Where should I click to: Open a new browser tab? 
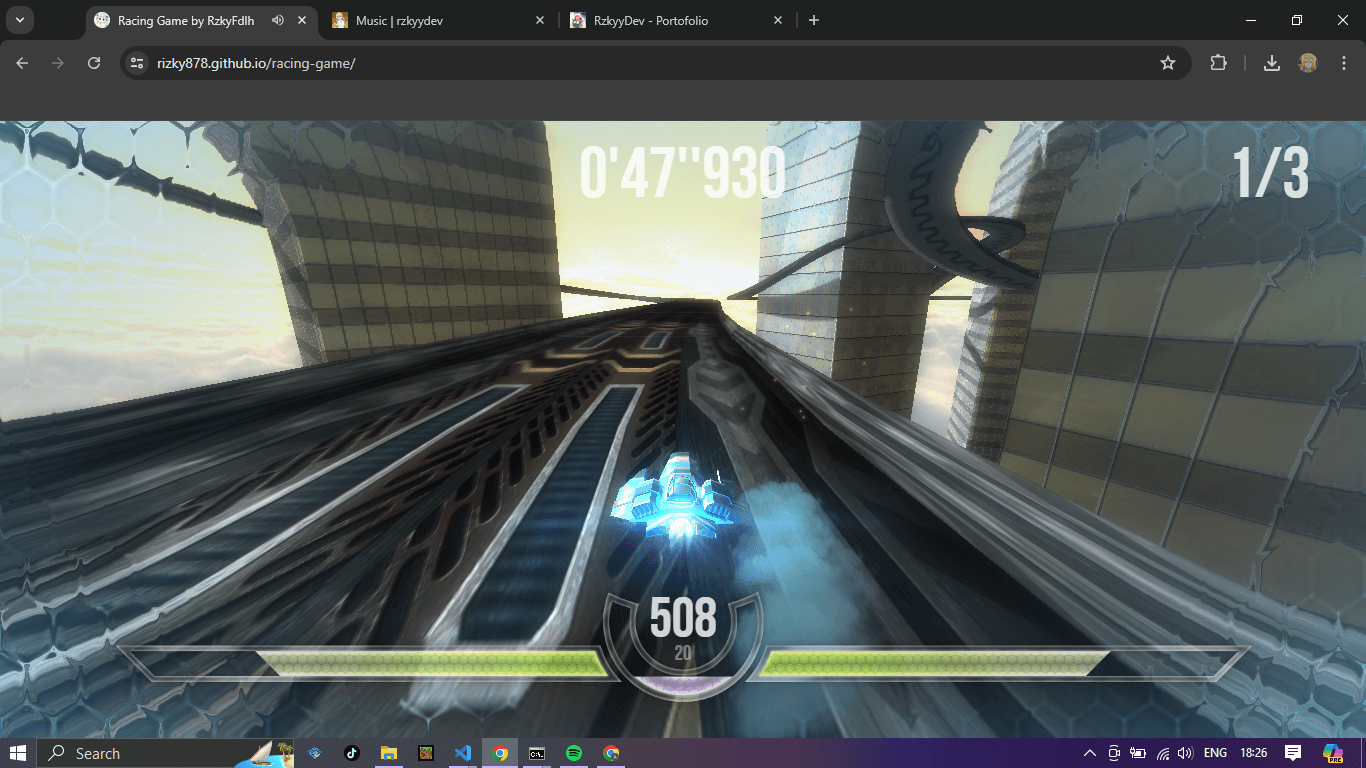click(x=814, y=20)
